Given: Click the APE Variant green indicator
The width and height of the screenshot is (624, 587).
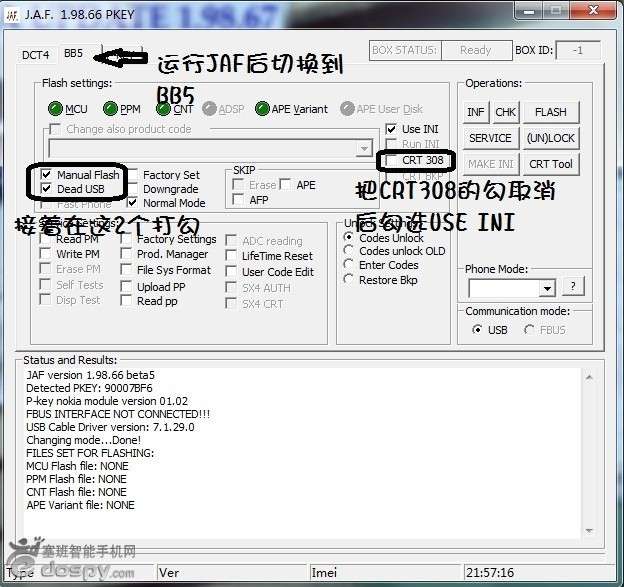Looking at the screenshot, I should point(262,109).
